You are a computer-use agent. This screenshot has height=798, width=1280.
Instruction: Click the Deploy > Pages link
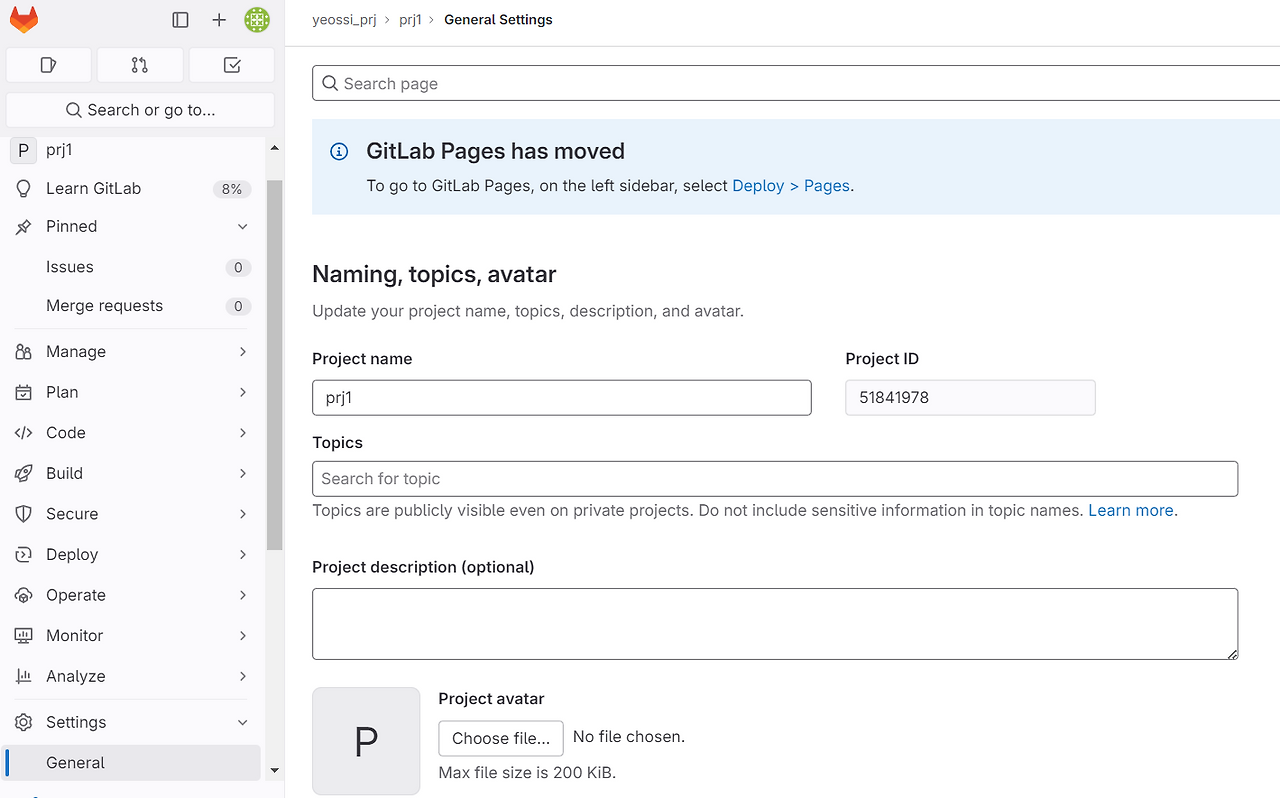[791, 185]
